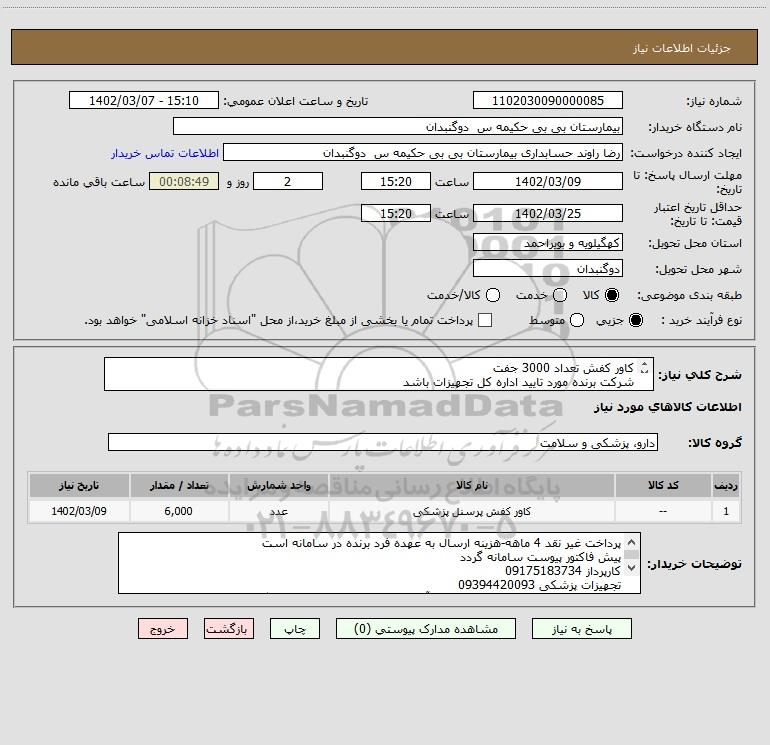770x745 pixels.
Task: Click the ایجاد کننده درخواست field
Action: (x=423, y=152)
